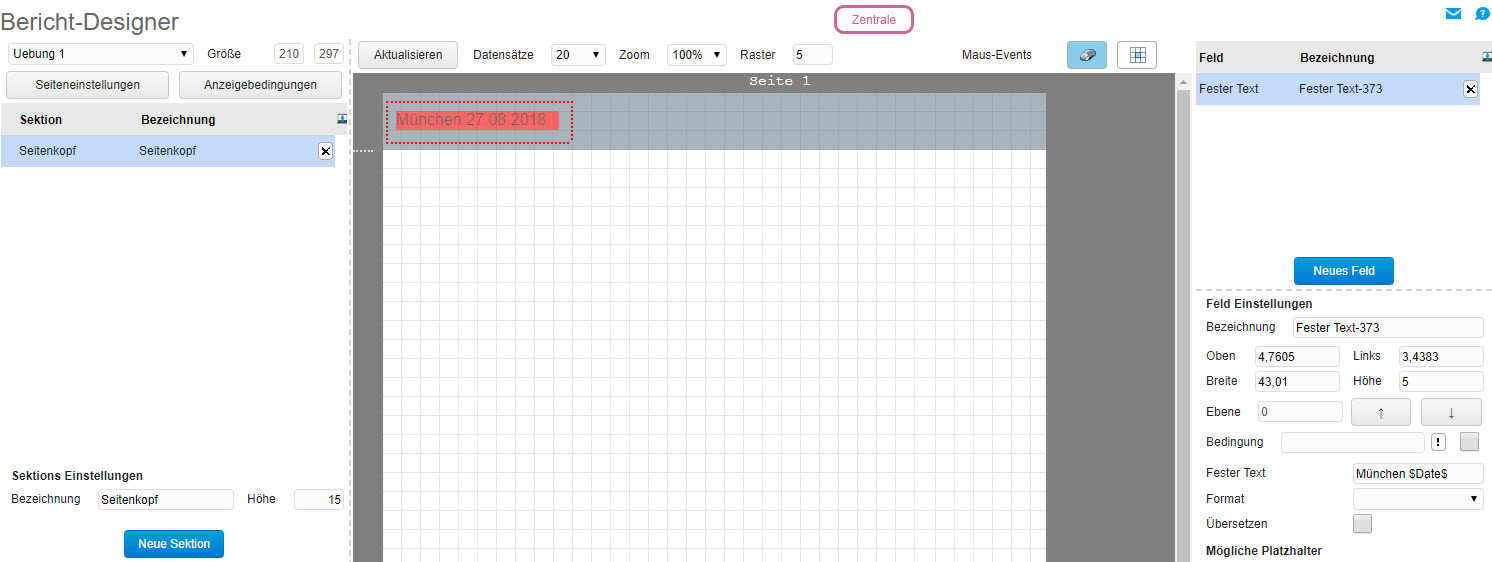This screenshot has width=1492, height=562.
Task: Open the Format dropdown
Action: coord(1418,499)
